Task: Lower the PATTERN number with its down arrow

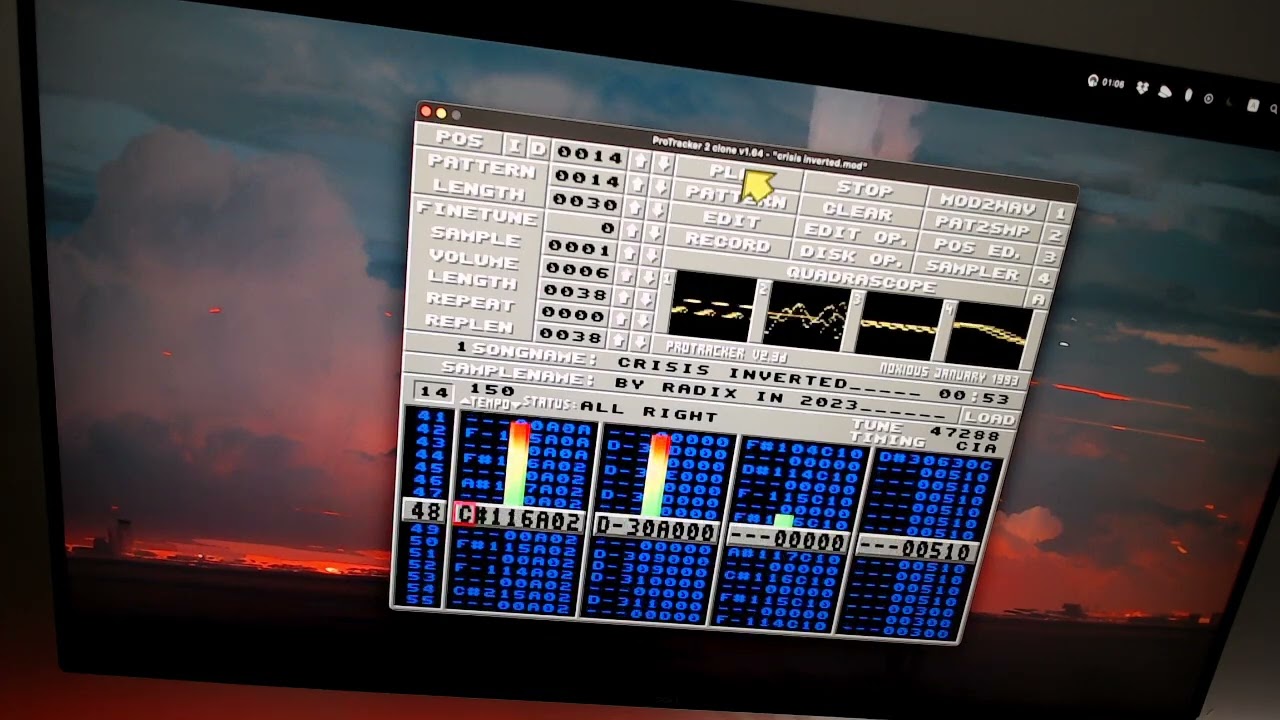Action: [x=660, y=186]
